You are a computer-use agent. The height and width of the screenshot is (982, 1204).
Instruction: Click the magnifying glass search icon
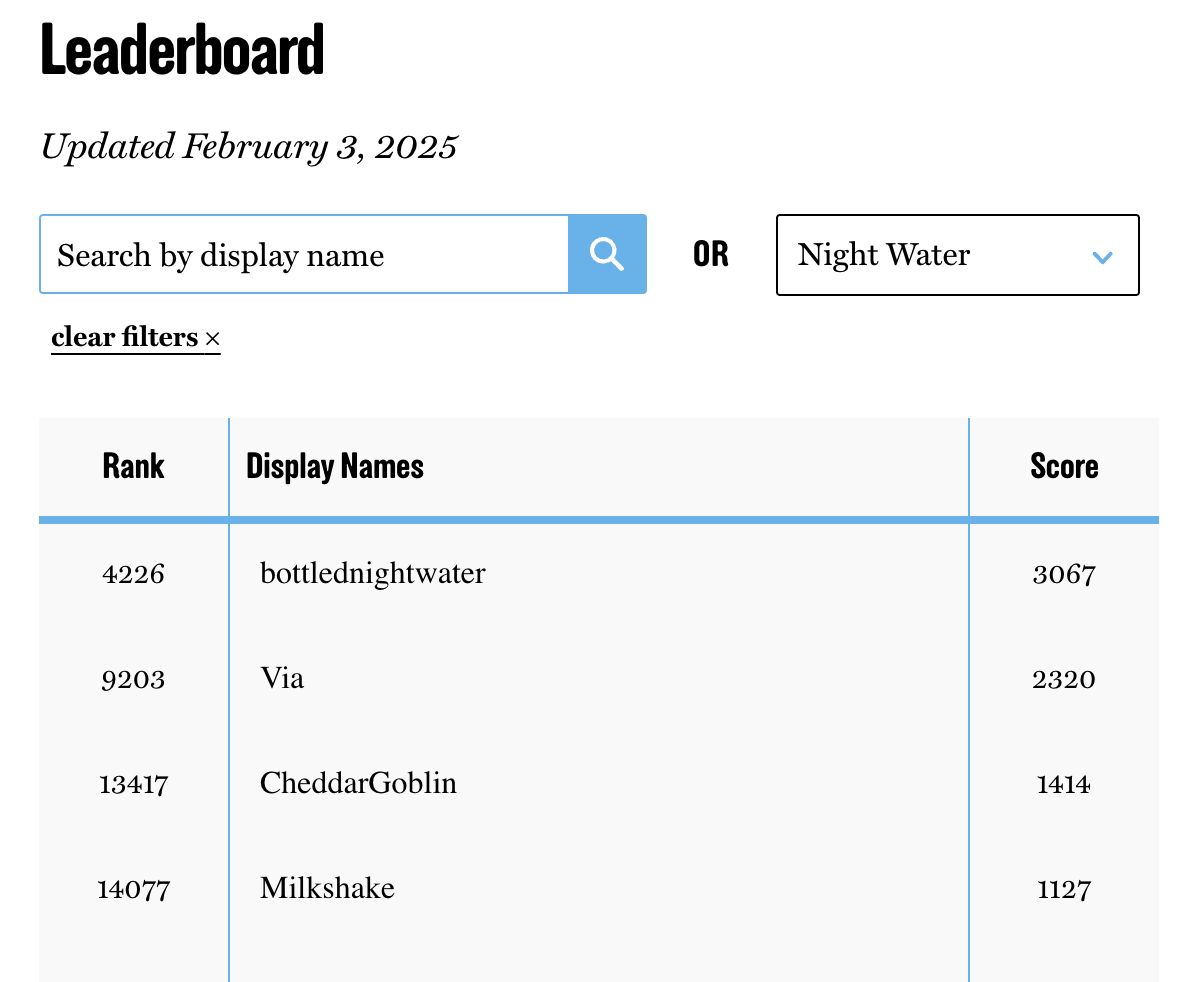tap(607, 254)
